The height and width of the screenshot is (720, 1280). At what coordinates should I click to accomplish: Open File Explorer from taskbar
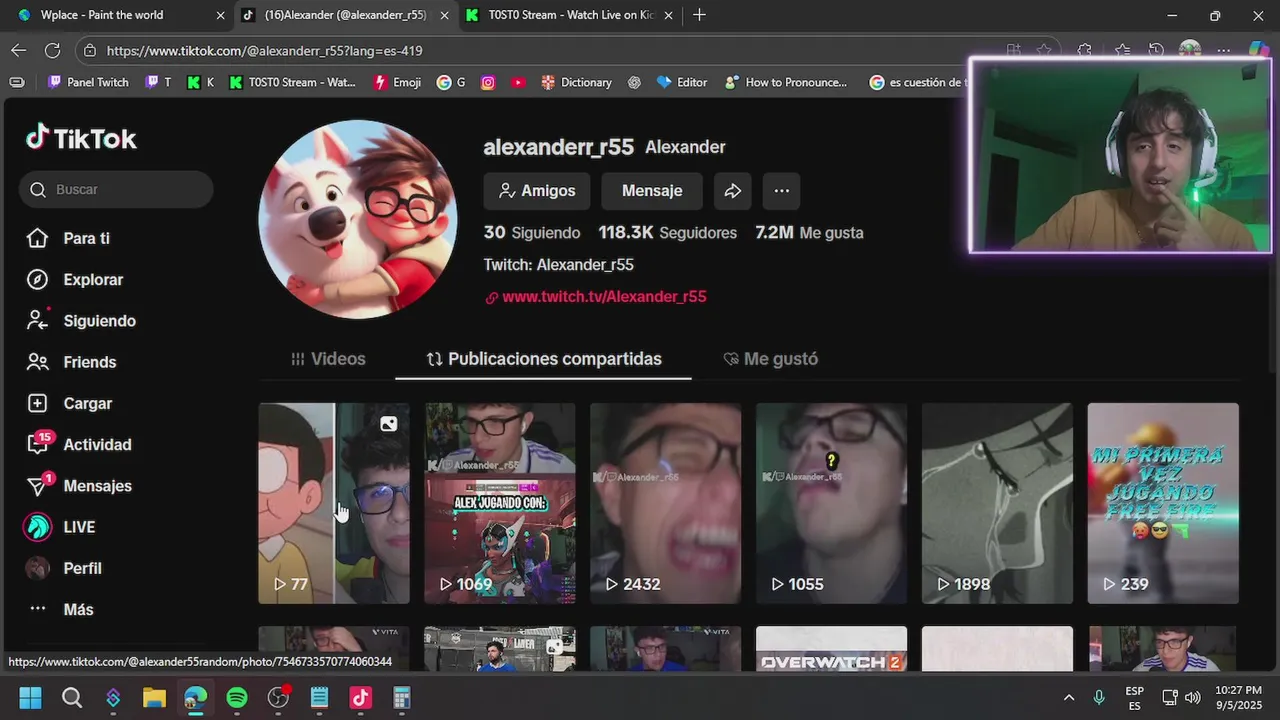tap(154, 698)
